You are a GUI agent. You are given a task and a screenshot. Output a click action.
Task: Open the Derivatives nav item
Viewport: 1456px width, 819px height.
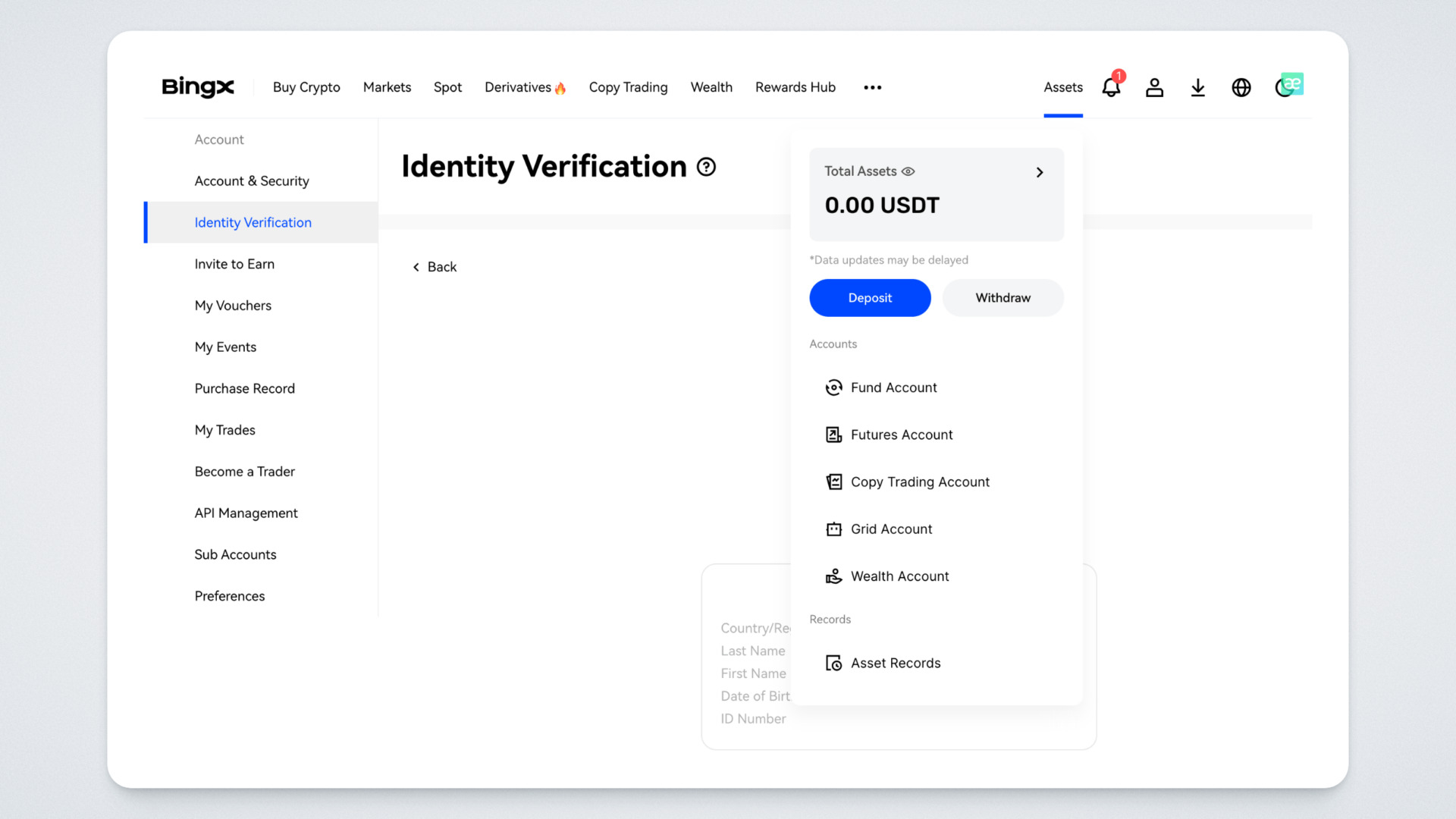(x=519, y=87)
